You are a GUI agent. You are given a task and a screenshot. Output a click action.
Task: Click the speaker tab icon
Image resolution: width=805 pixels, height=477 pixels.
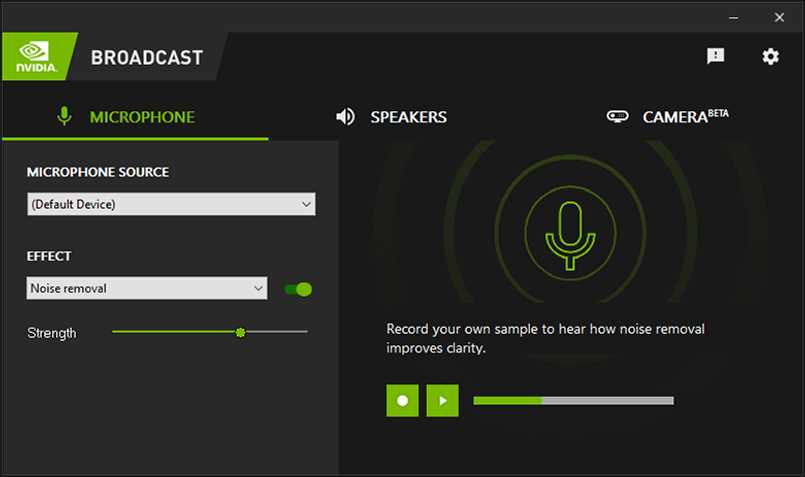coord(345,117)
